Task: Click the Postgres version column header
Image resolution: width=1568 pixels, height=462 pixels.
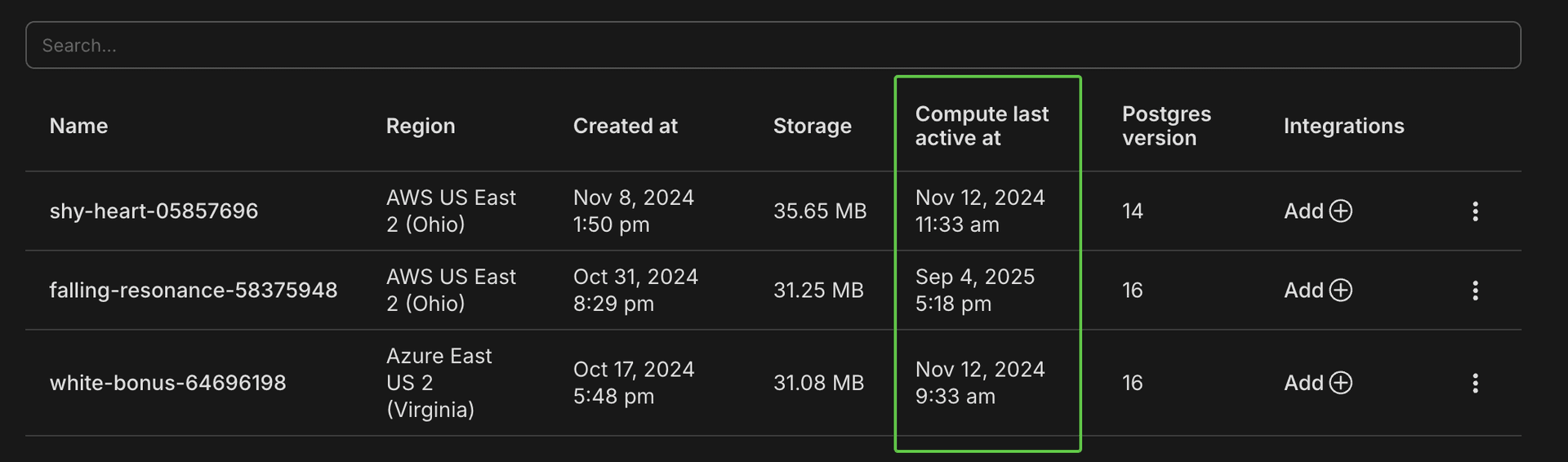Action: click(1165, 126)
